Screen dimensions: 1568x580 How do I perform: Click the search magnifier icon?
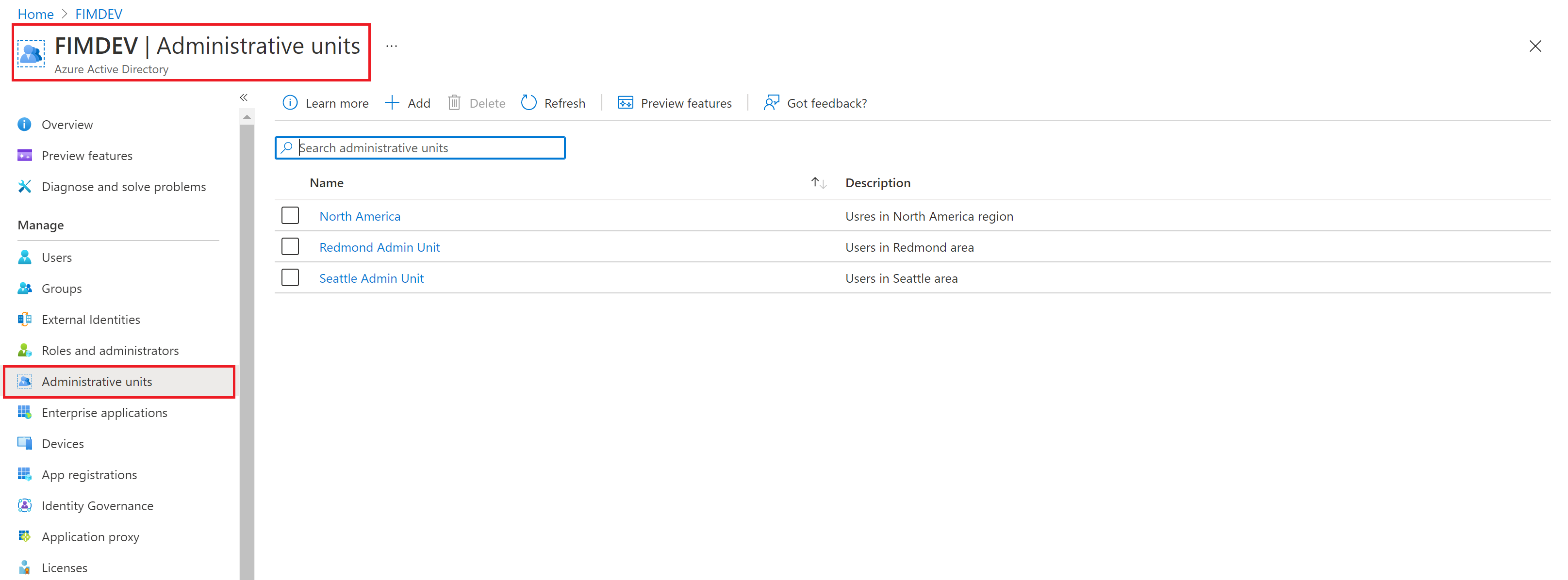[x=287, y=148]
